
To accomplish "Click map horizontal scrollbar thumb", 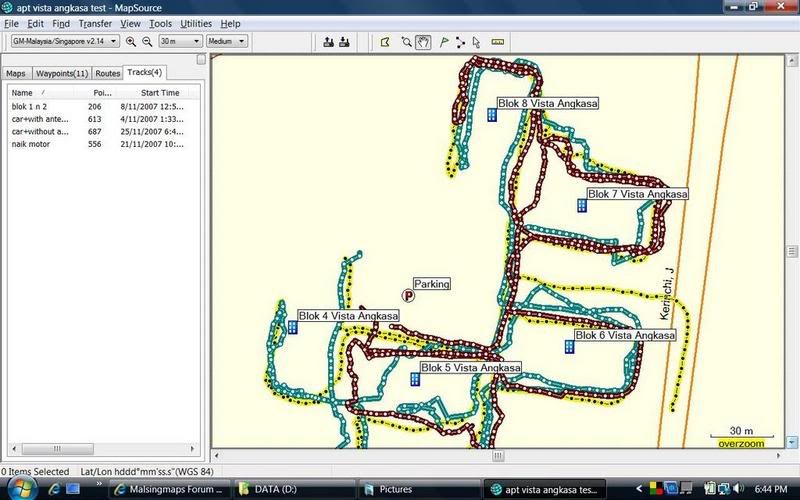I will click(498, 455).
